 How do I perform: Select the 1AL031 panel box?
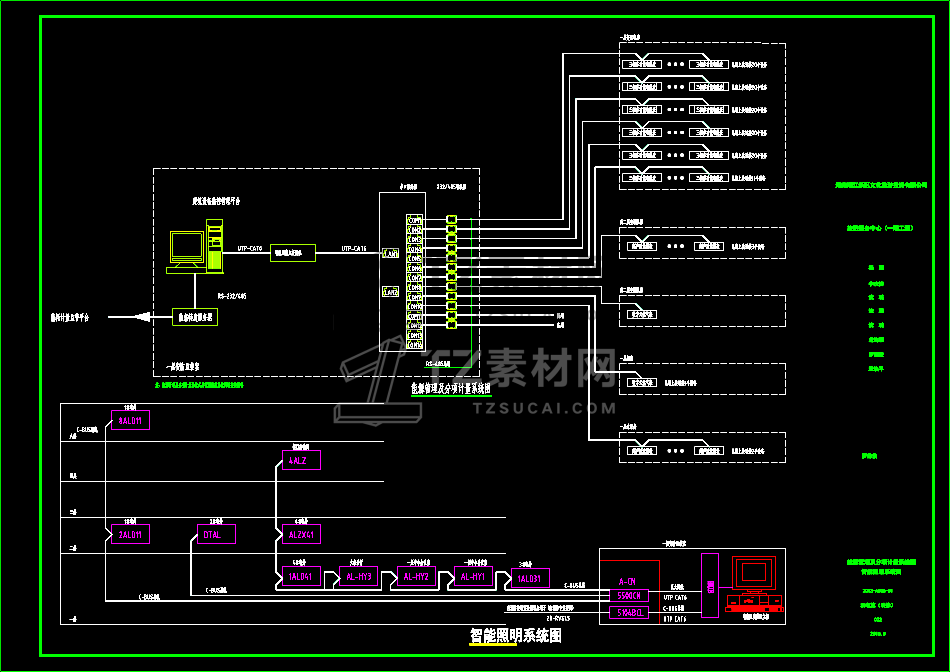[530, 578]
